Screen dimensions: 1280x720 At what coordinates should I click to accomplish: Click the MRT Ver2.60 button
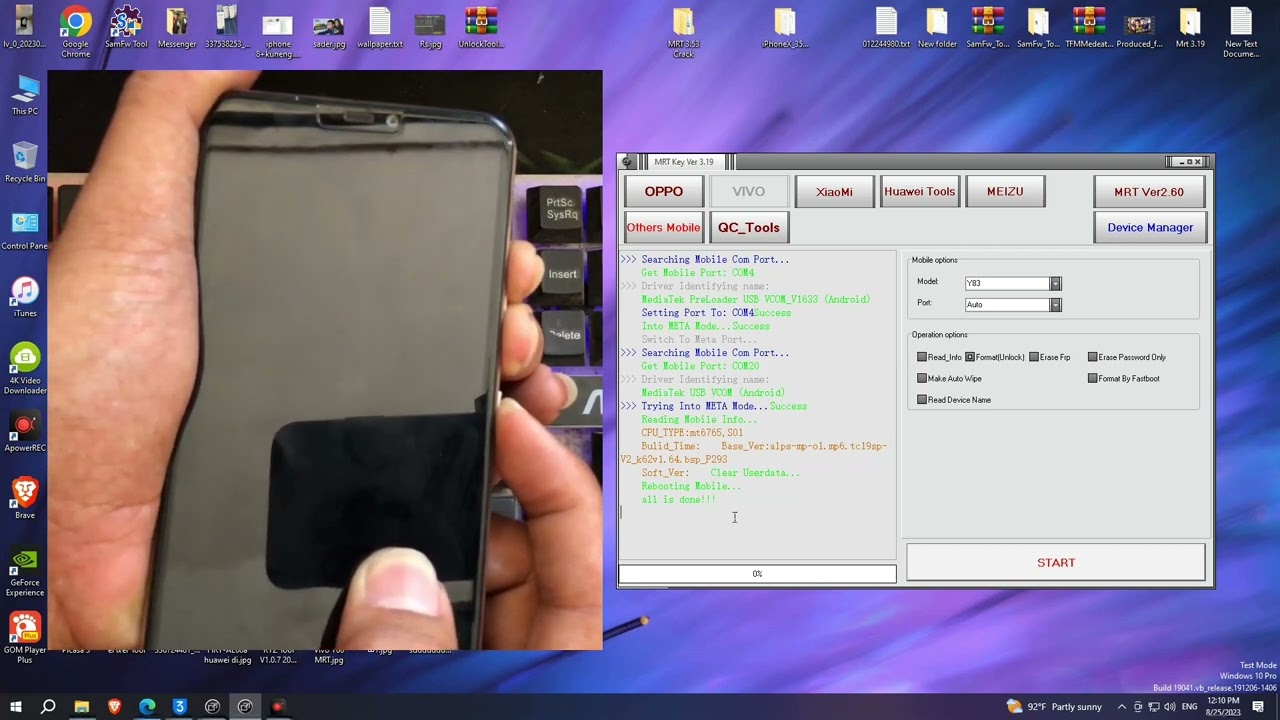point(1149,191)
